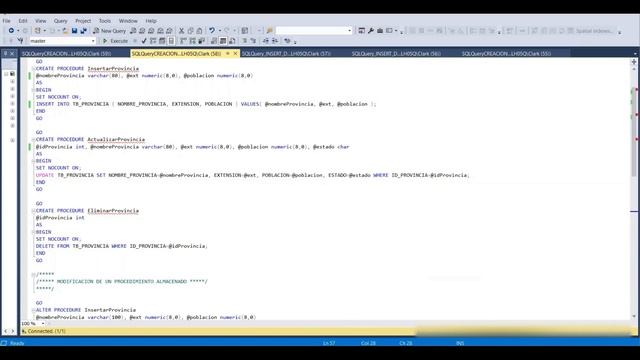Open Query Options icon
This screenshot has height=360, width=640.
pos(162,41)
